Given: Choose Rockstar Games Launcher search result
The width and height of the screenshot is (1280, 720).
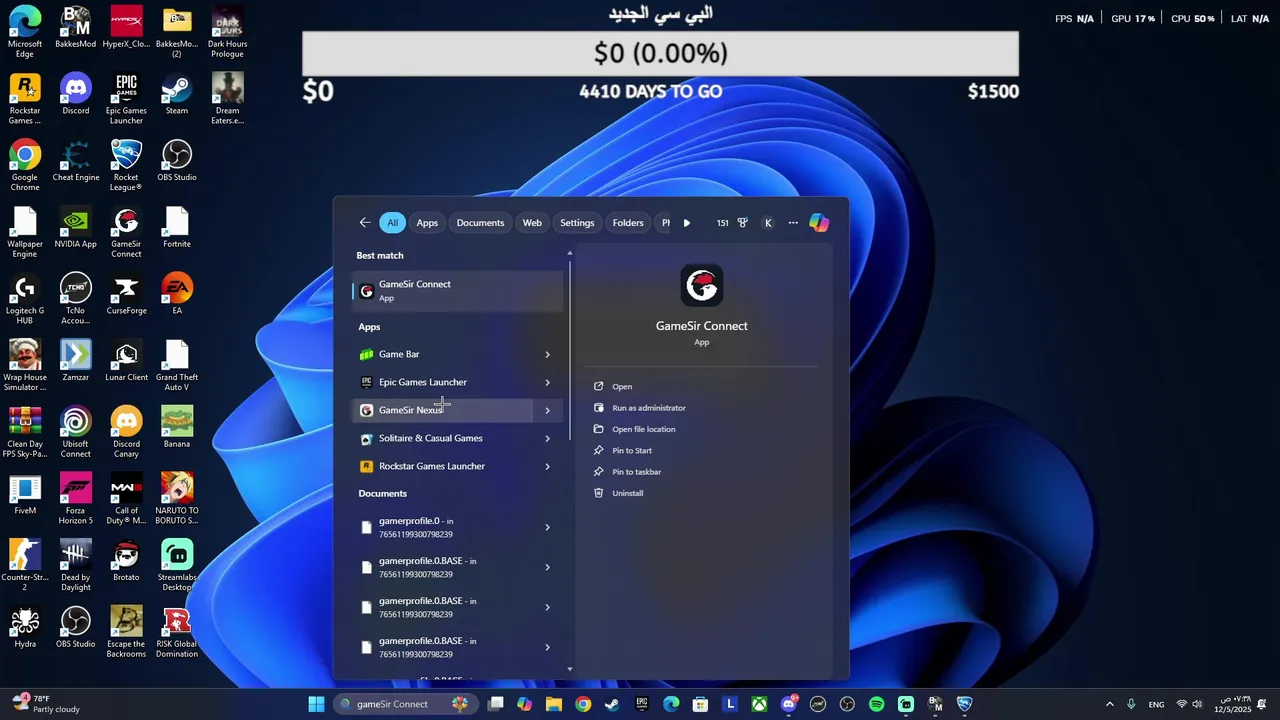Looking at the screenshot, I should pos(442,466).
